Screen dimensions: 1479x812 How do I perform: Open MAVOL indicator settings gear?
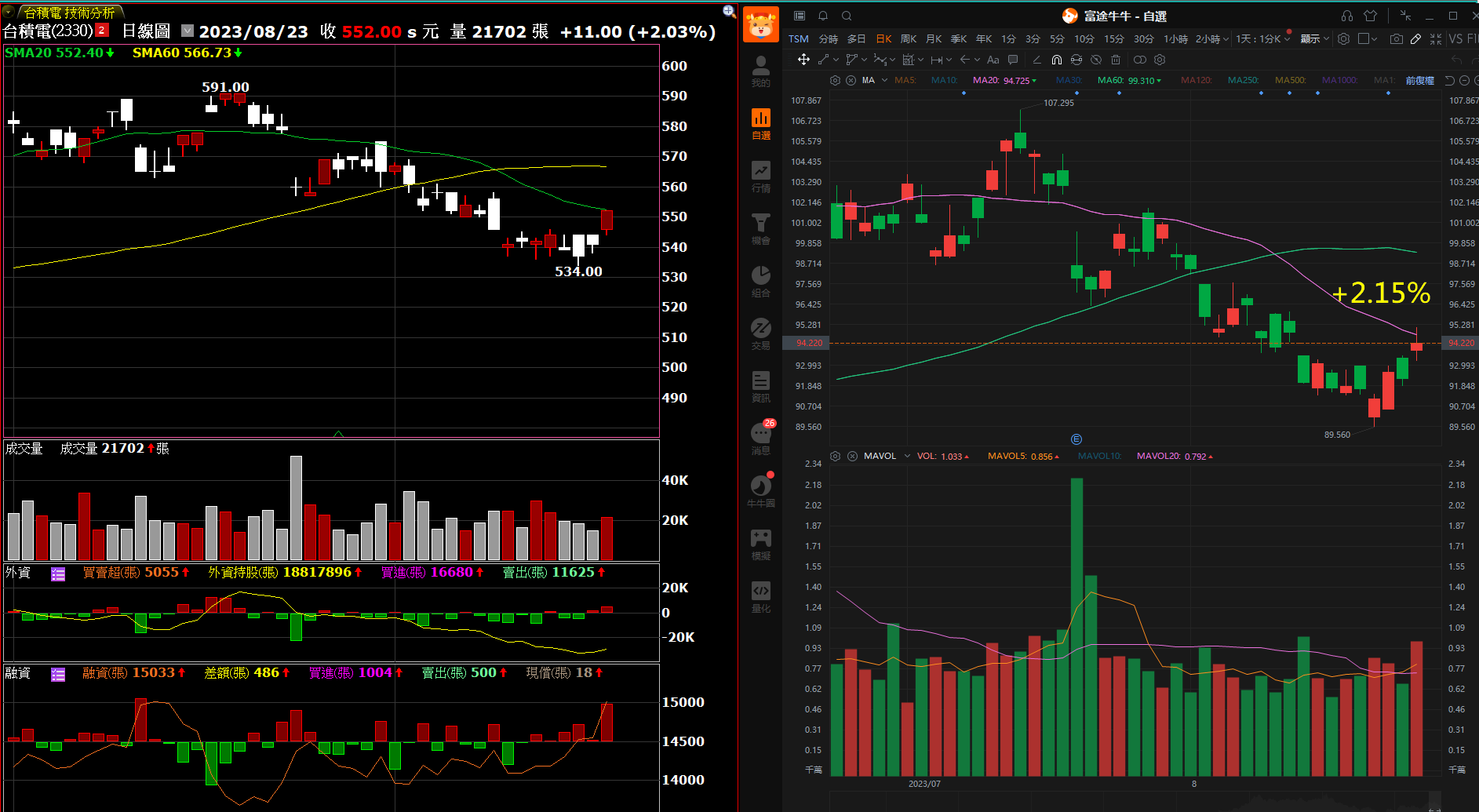pyautogui.click(x=835, y=456)
